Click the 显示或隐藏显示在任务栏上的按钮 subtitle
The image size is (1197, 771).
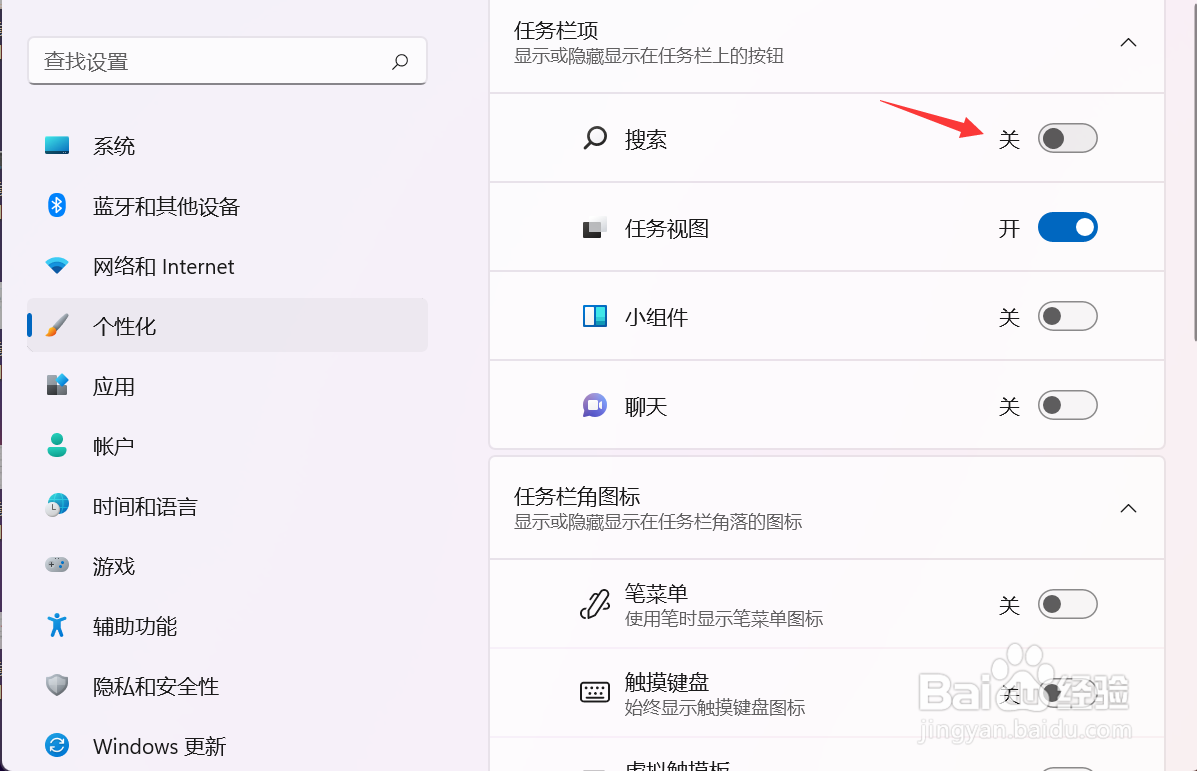pos(649,56)
